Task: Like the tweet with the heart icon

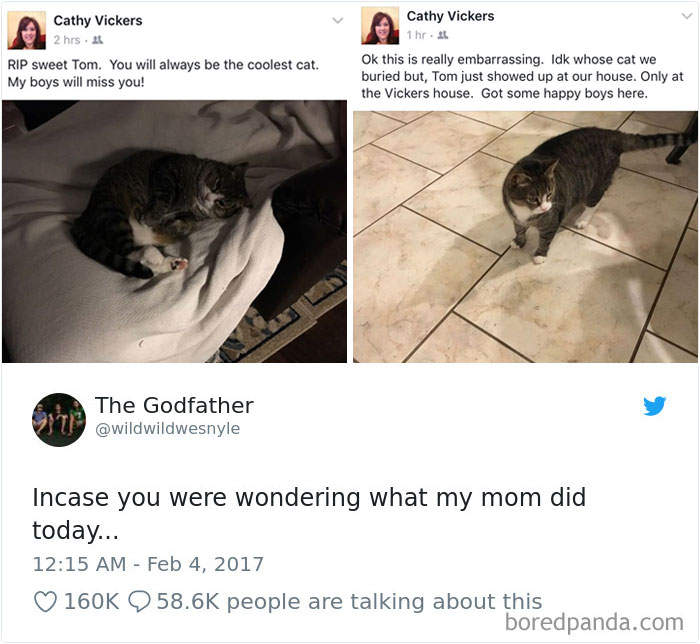Action: [x=45, y=602]
